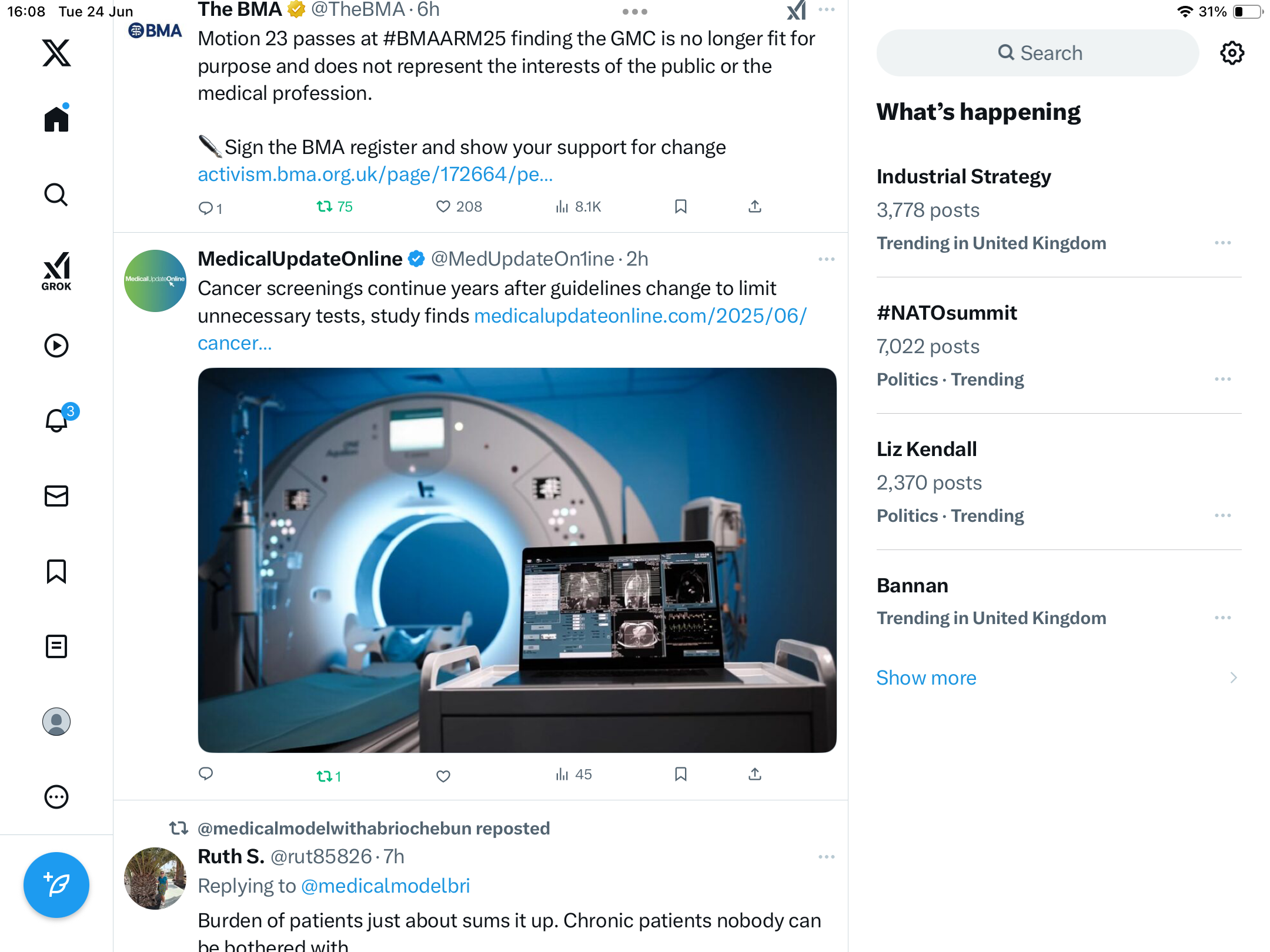Open more options on Ruth S. post
This screenshot has height=952, width=1270.
[827, 857]
